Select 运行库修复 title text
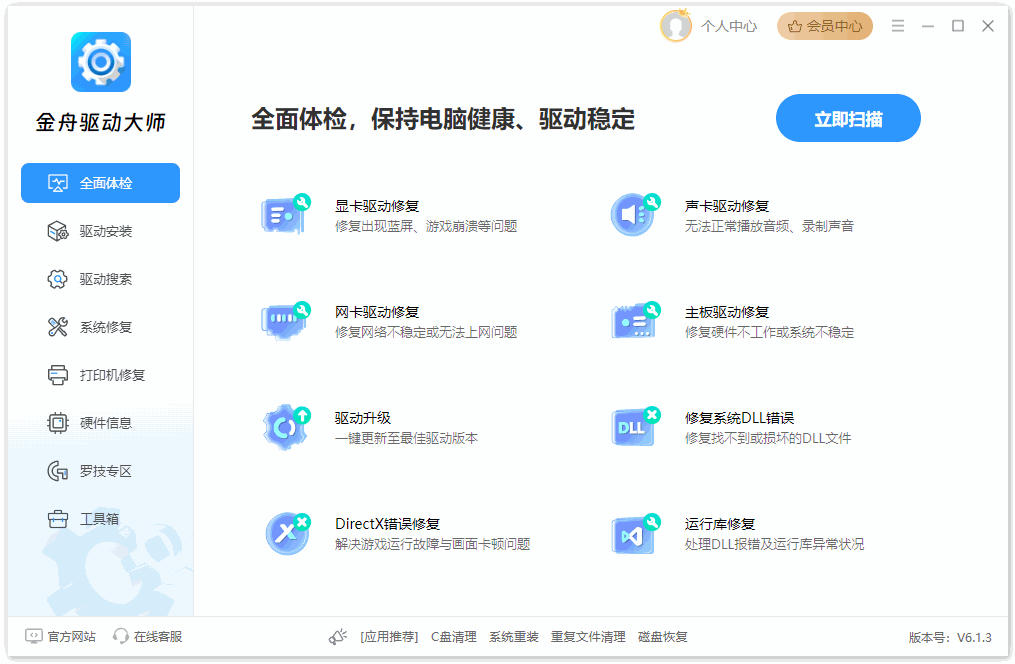 coord(720,524)
